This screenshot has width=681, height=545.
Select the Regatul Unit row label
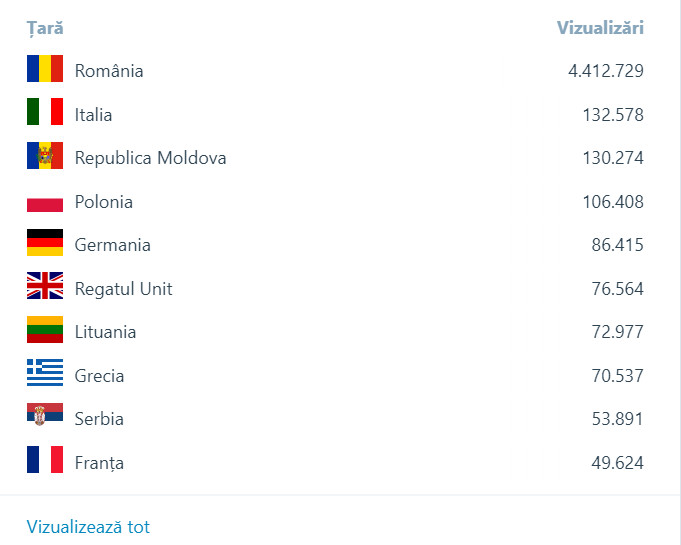click(x=123, y=289)
